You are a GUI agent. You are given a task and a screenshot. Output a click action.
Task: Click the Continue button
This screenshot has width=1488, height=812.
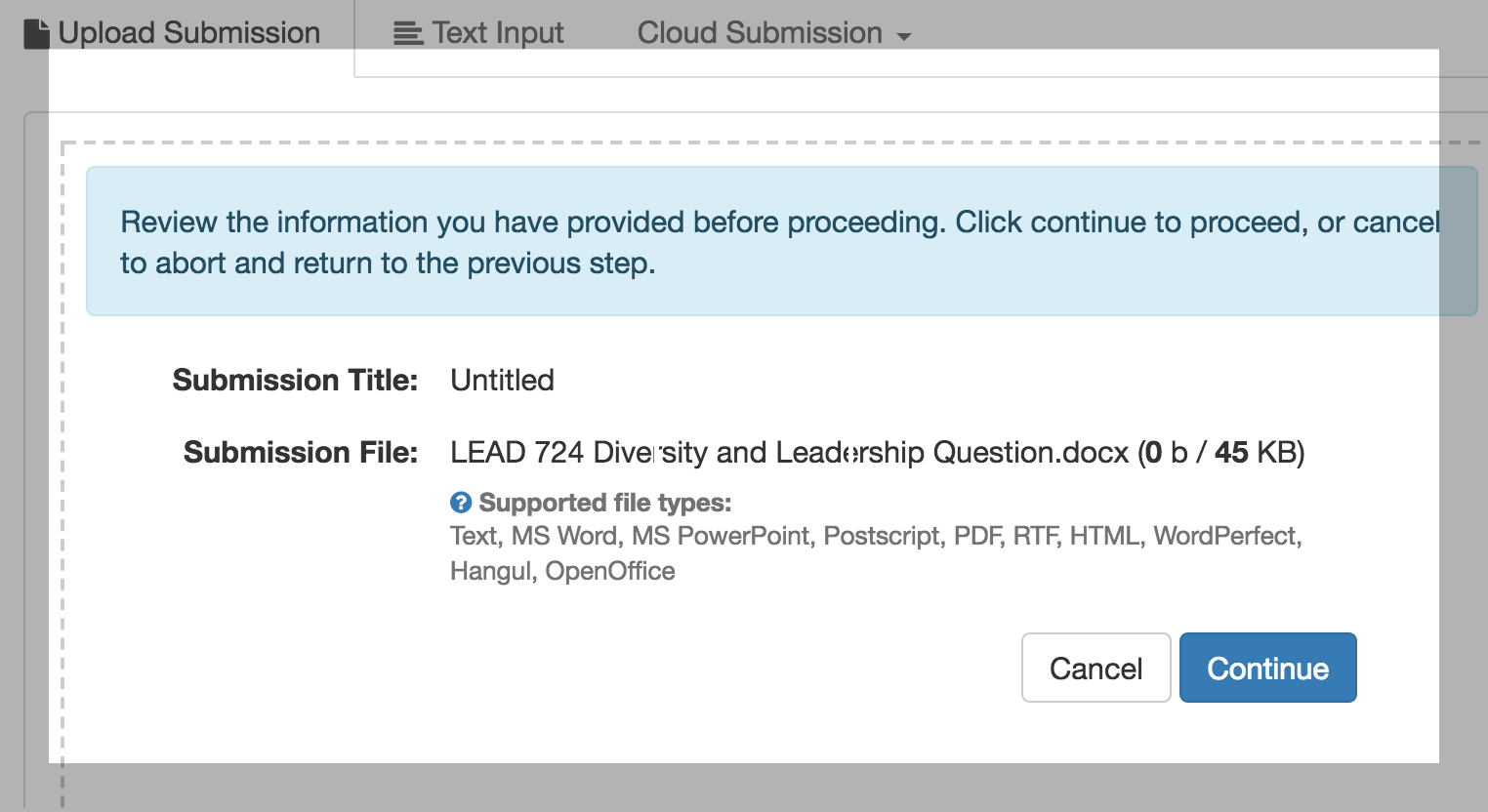click(x=1267, y=668)
